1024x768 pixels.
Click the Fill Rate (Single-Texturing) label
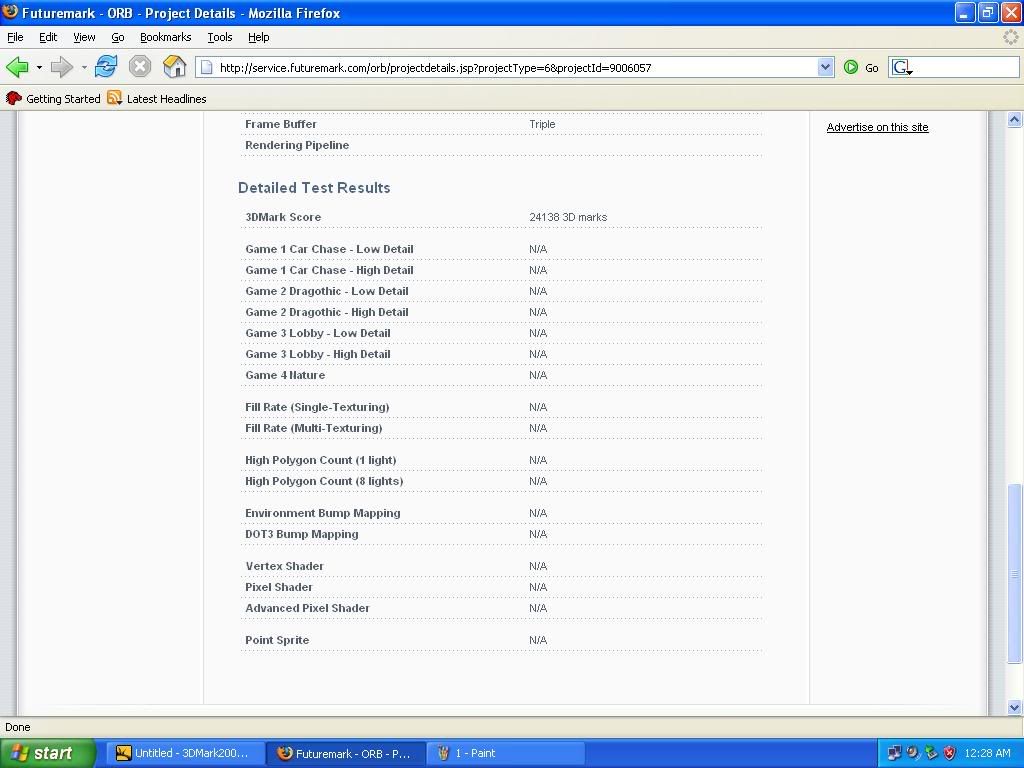317,407
